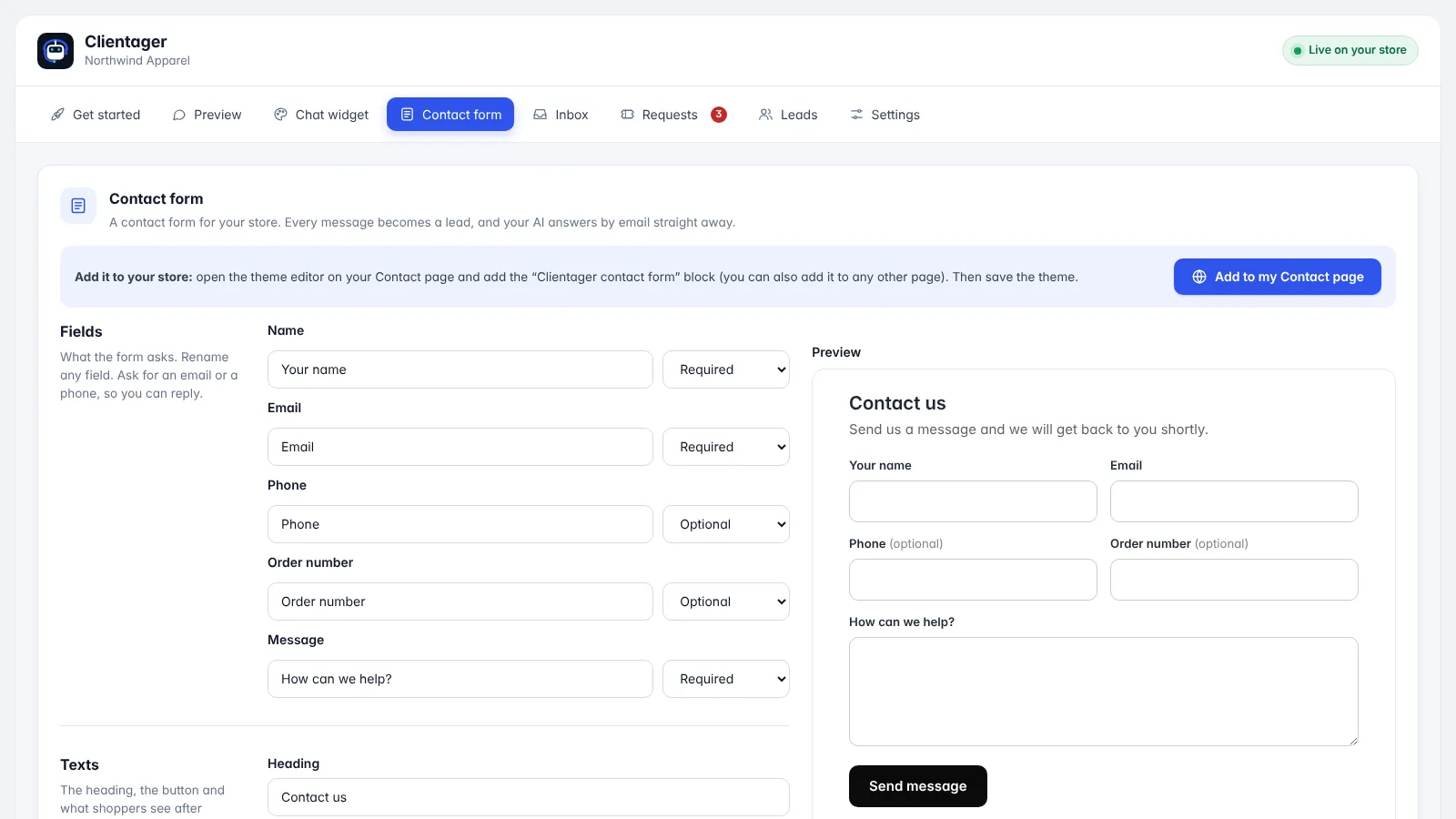
Task: Click the Your name label input field
Action: tap(460, 369)
